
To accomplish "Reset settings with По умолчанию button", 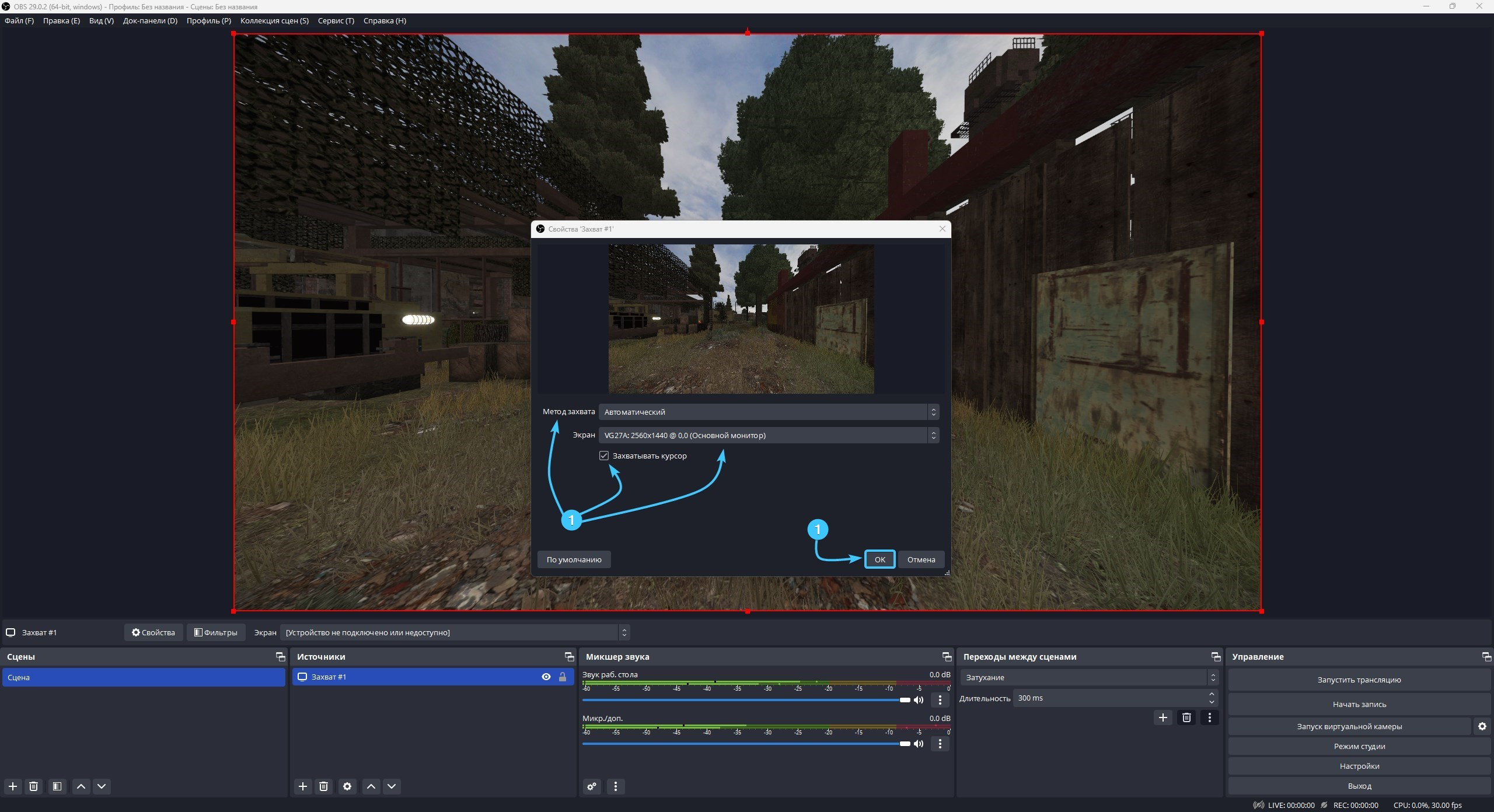I will 574,559.
